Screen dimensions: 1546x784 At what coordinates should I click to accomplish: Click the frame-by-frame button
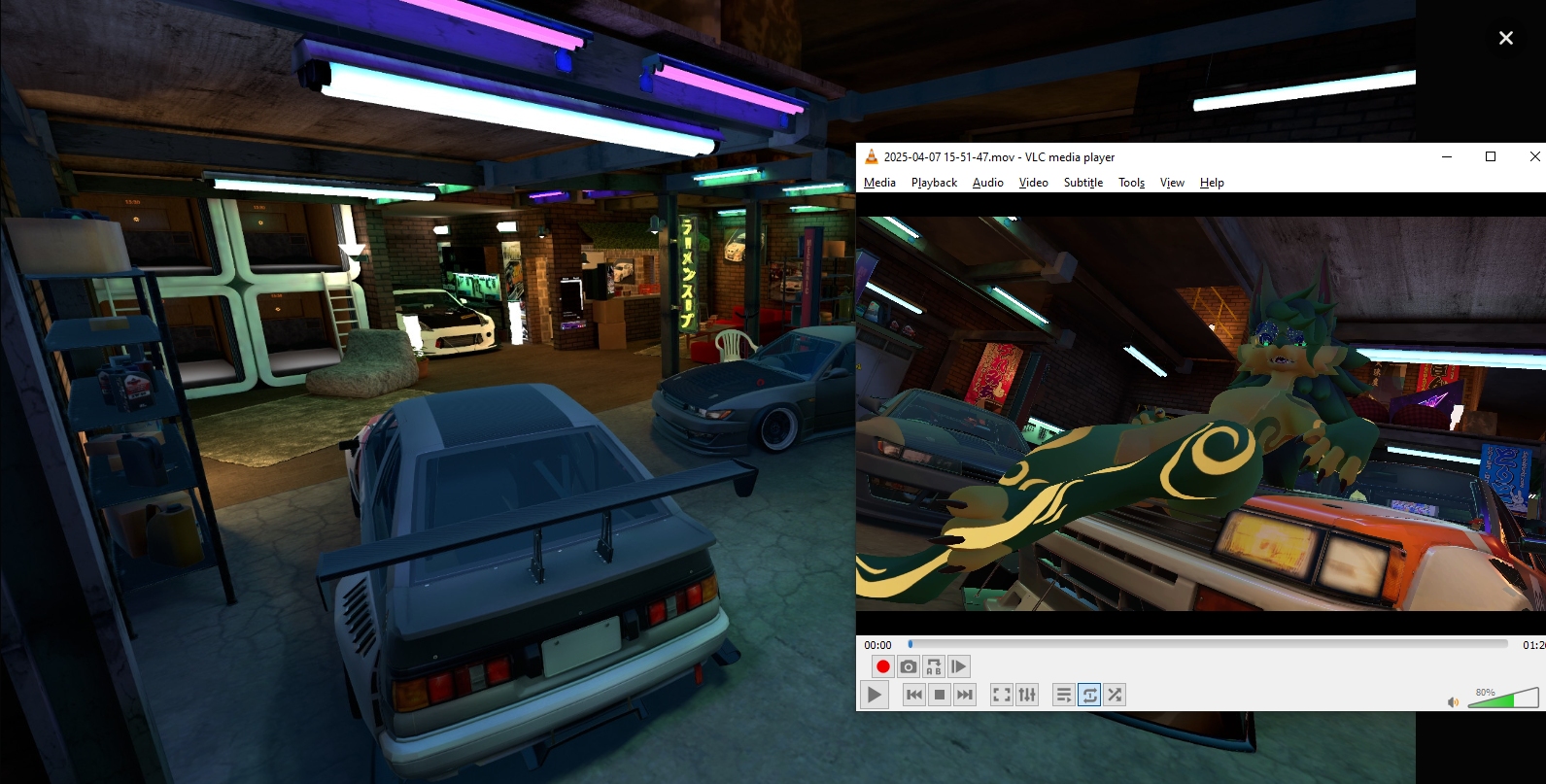click(x=958, y=666)
